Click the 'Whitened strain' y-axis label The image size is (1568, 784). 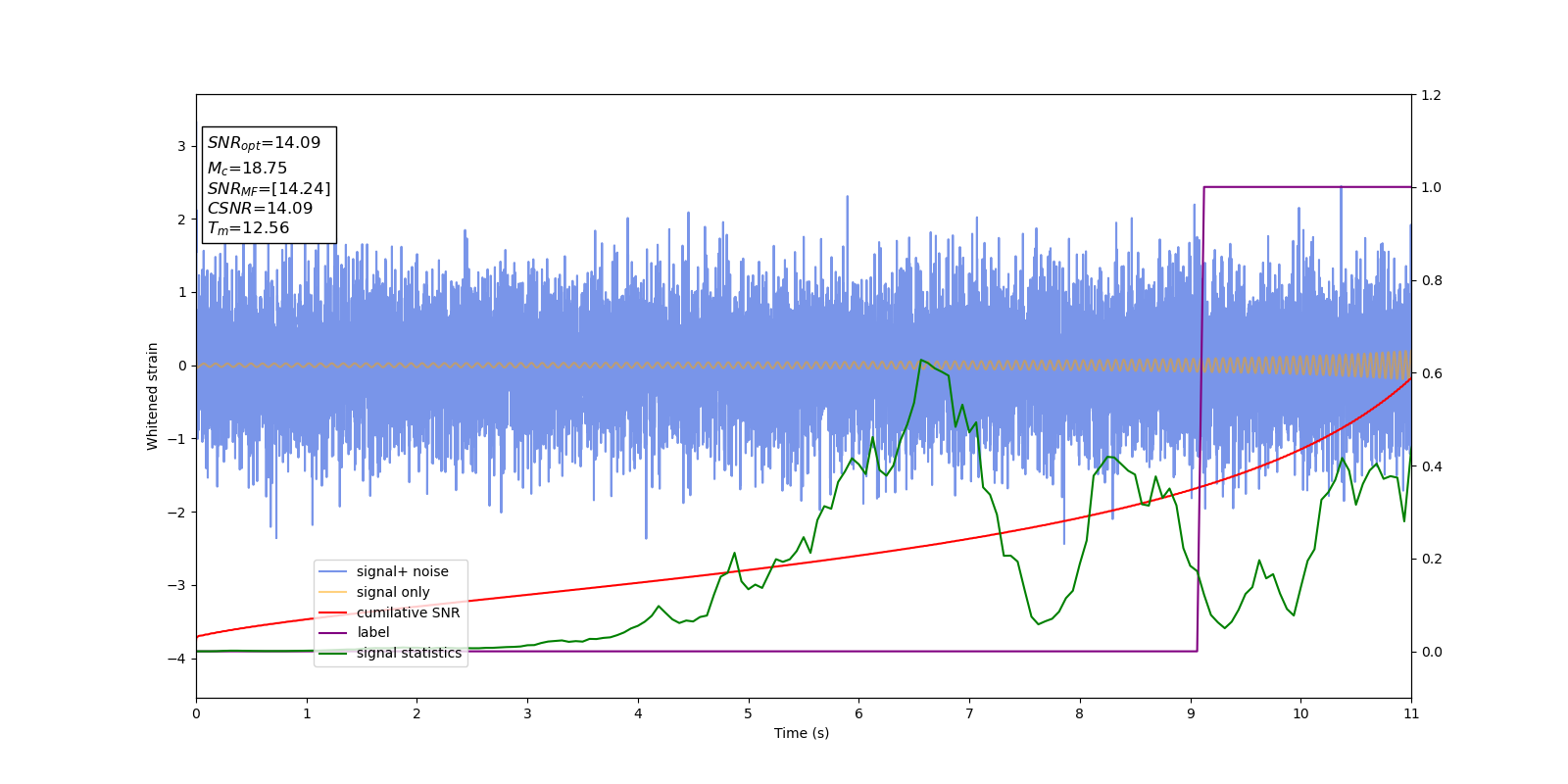153,396
